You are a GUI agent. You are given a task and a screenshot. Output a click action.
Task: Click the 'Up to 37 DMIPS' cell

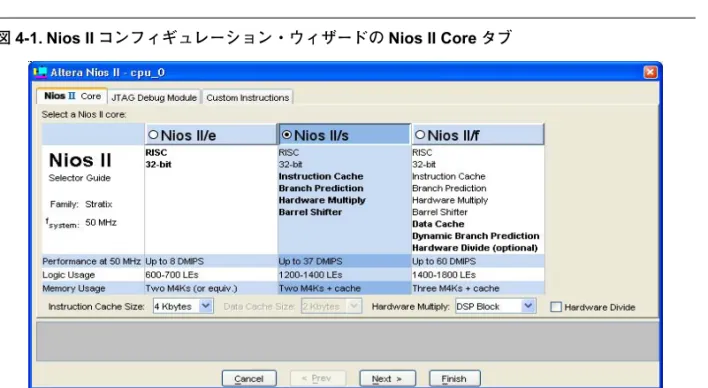(x=344, y=261)
